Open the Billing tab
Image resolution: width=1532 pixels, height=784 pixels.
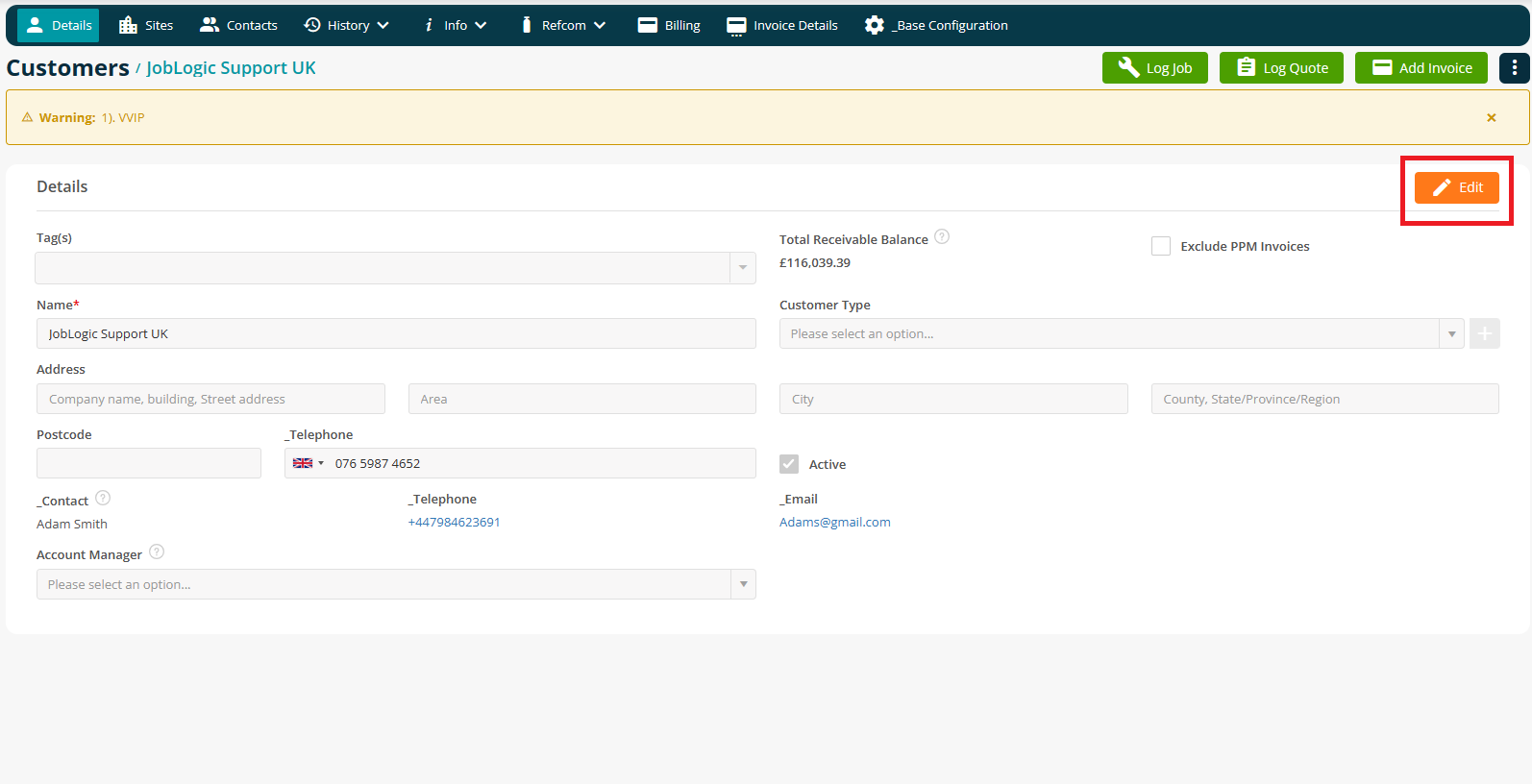tap(669, 25)
